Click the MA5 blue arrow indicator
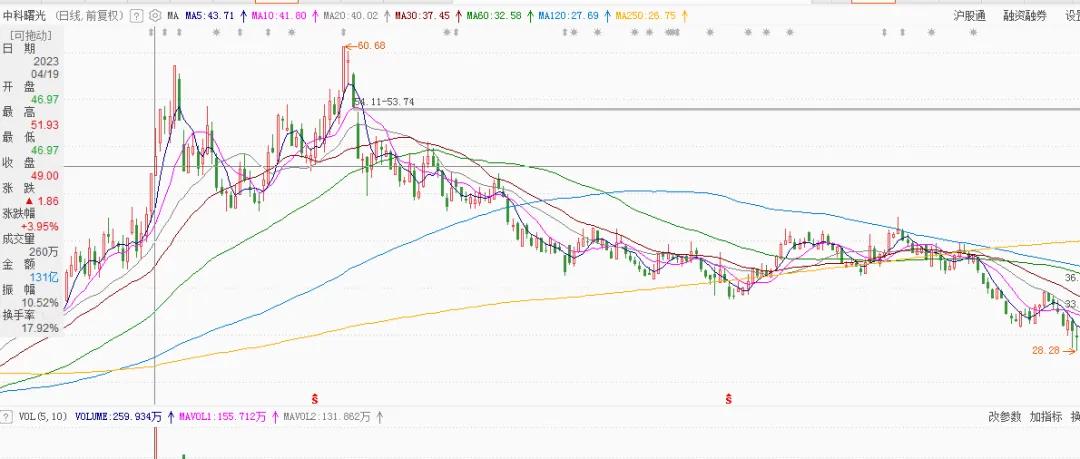This screenshot has height=459, width=1080. (246, 17)
